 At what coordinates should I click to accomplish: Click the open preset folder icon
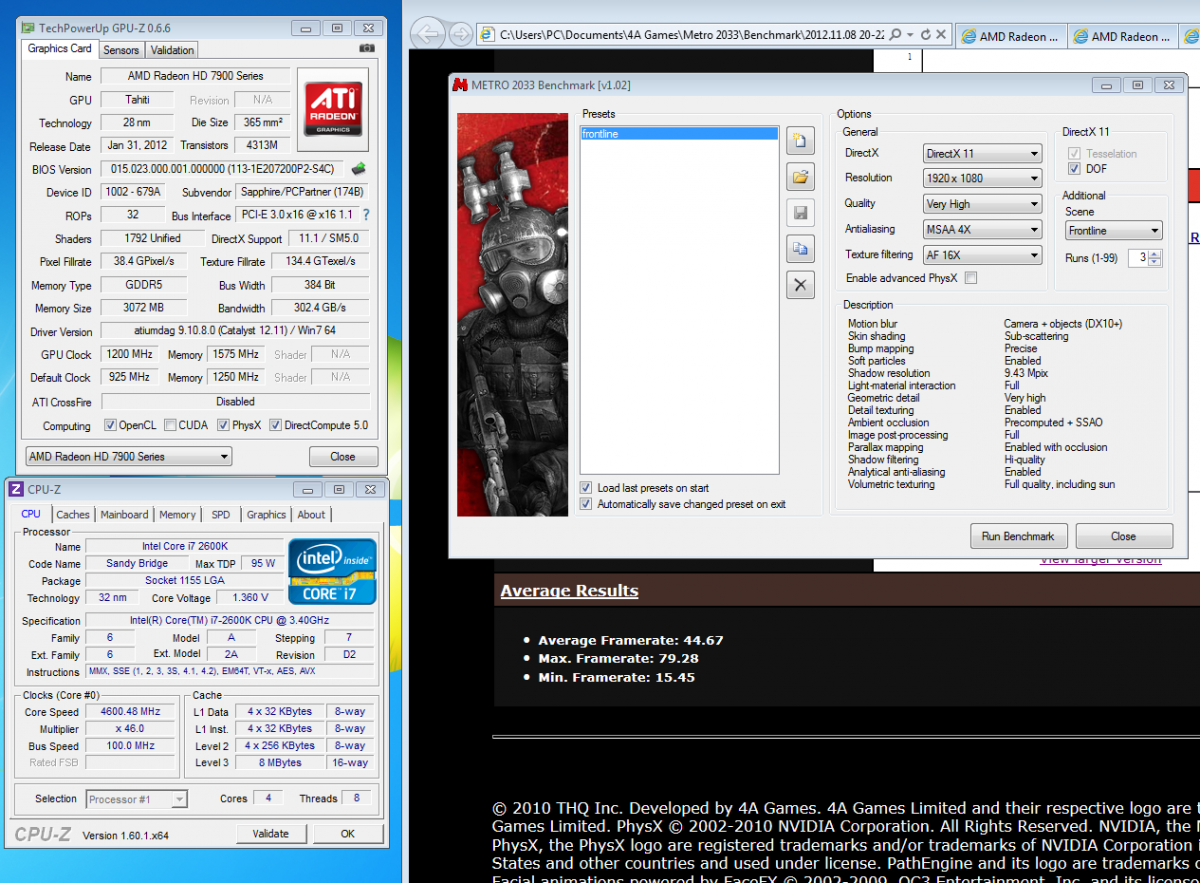(799, 177)
